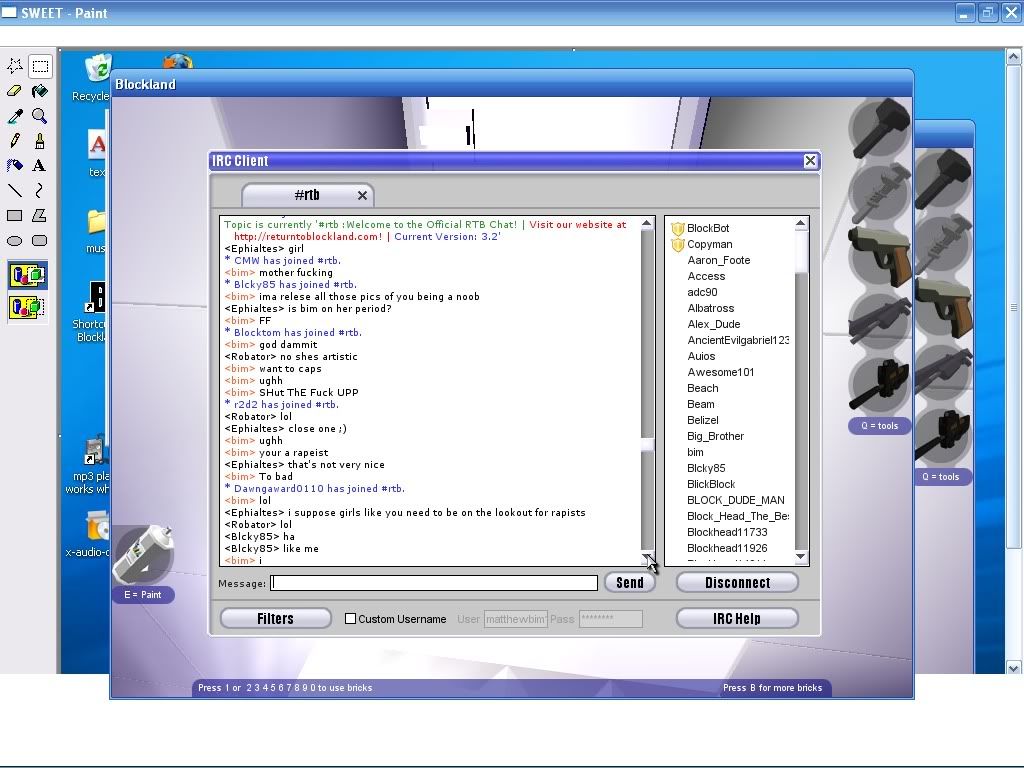
Task: Select the Rectangle shape tool
Action: [x=14, y=216]
